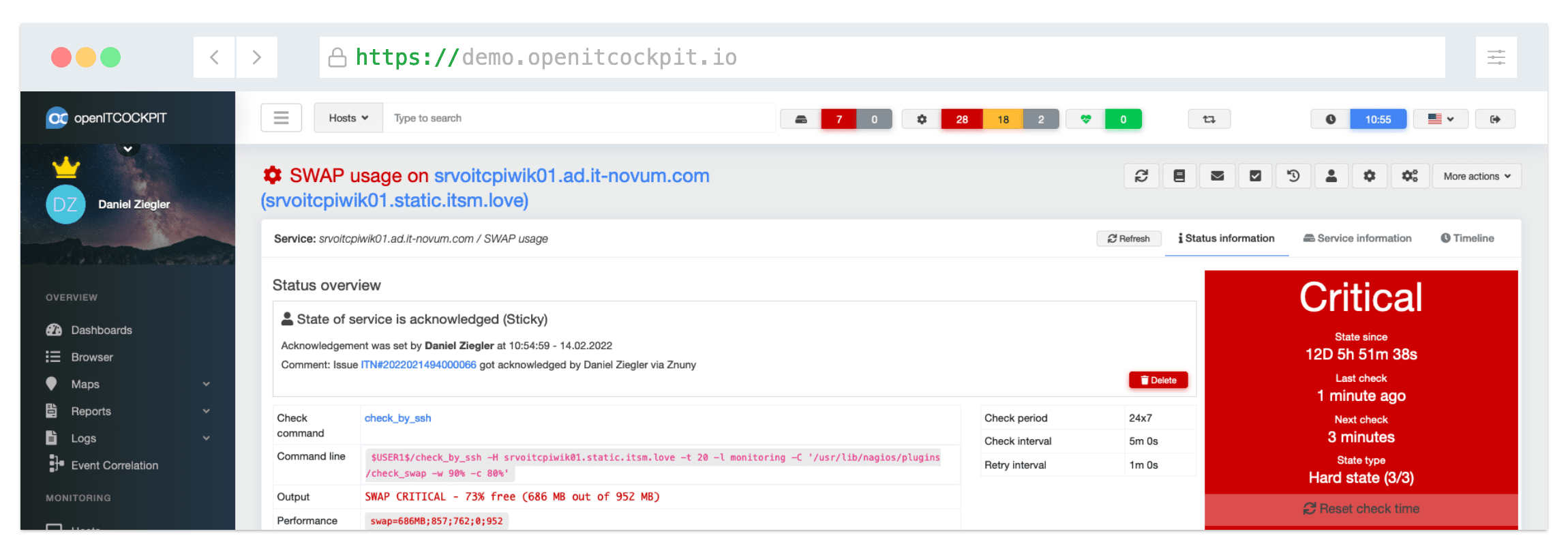Click the retweet export status icon
Image resolution: width=1568 pixels, height=553 pixels.
(1209, 119)
